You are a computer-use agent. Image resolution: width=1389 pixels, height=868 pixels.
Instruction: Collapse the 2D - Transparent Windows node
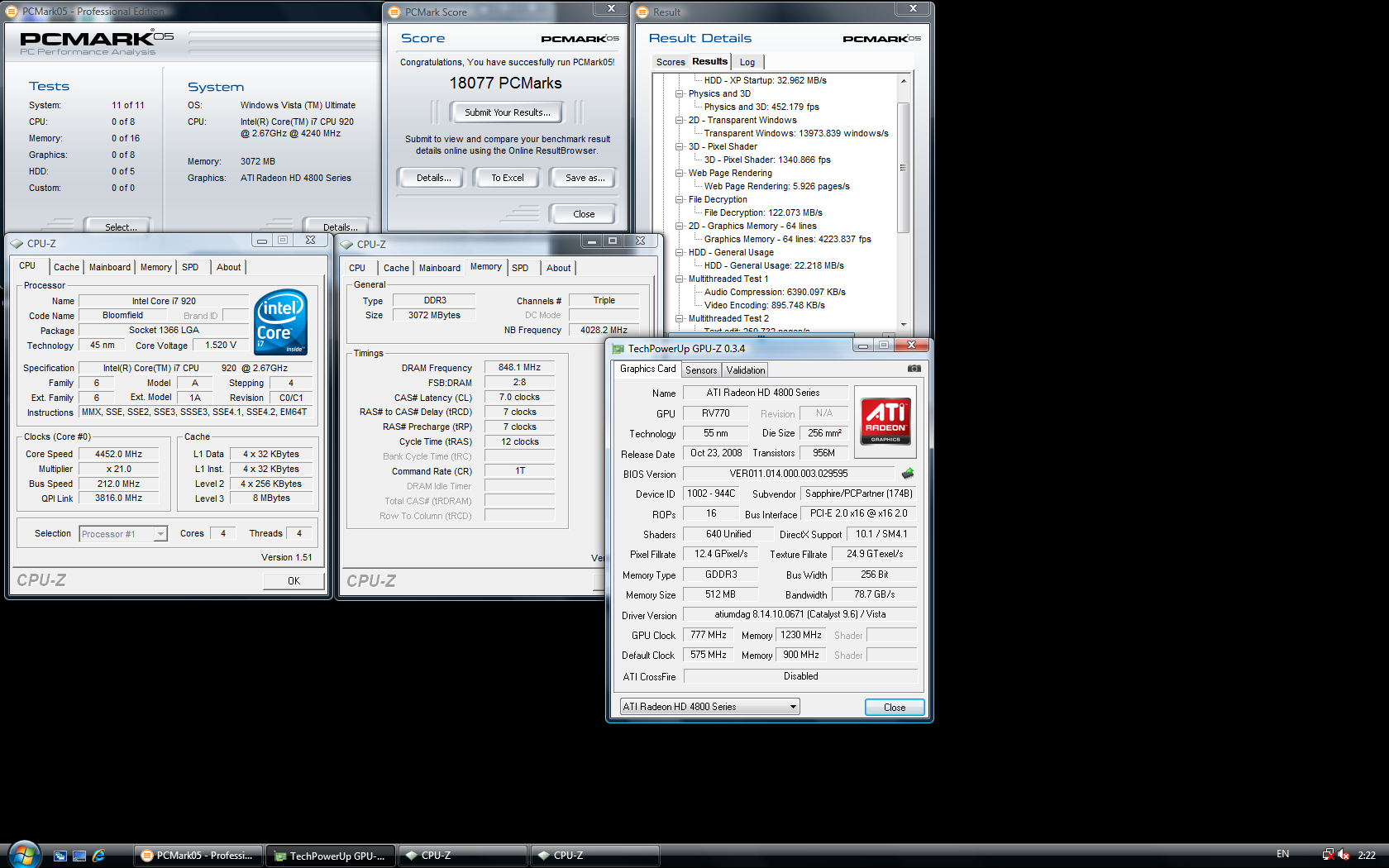click(x=680, y=120)
